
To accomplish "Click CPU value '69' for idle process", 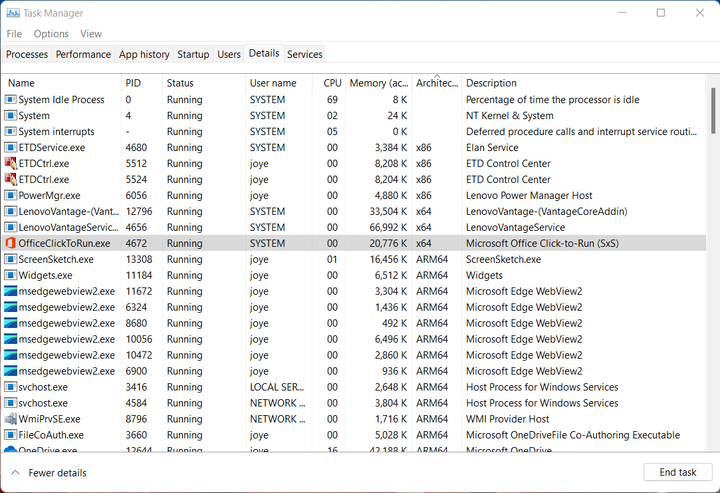I will (x=332, y=100).
